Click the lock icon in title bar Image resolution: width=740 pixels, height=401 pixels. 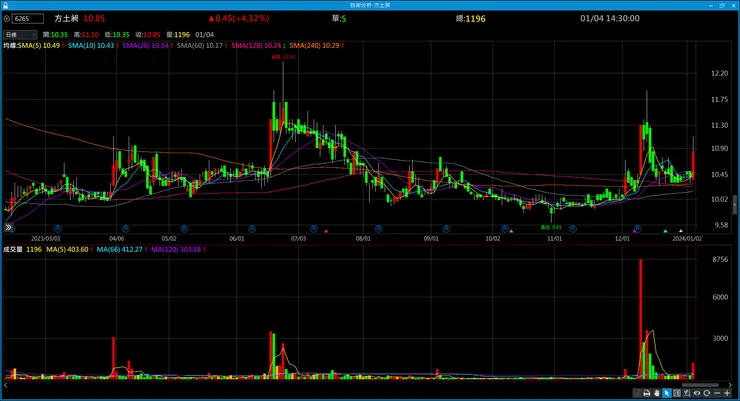click(x=5, y=5)
